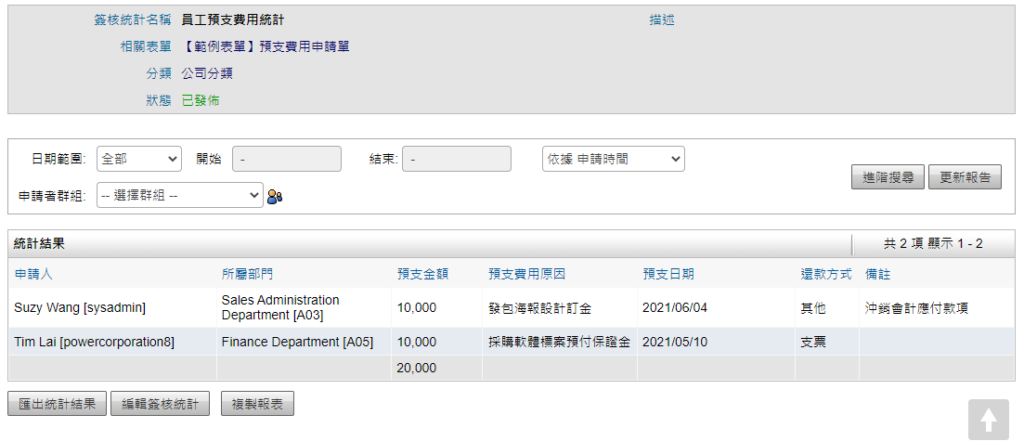Sort by 申請人 column header

click(32, 274)
